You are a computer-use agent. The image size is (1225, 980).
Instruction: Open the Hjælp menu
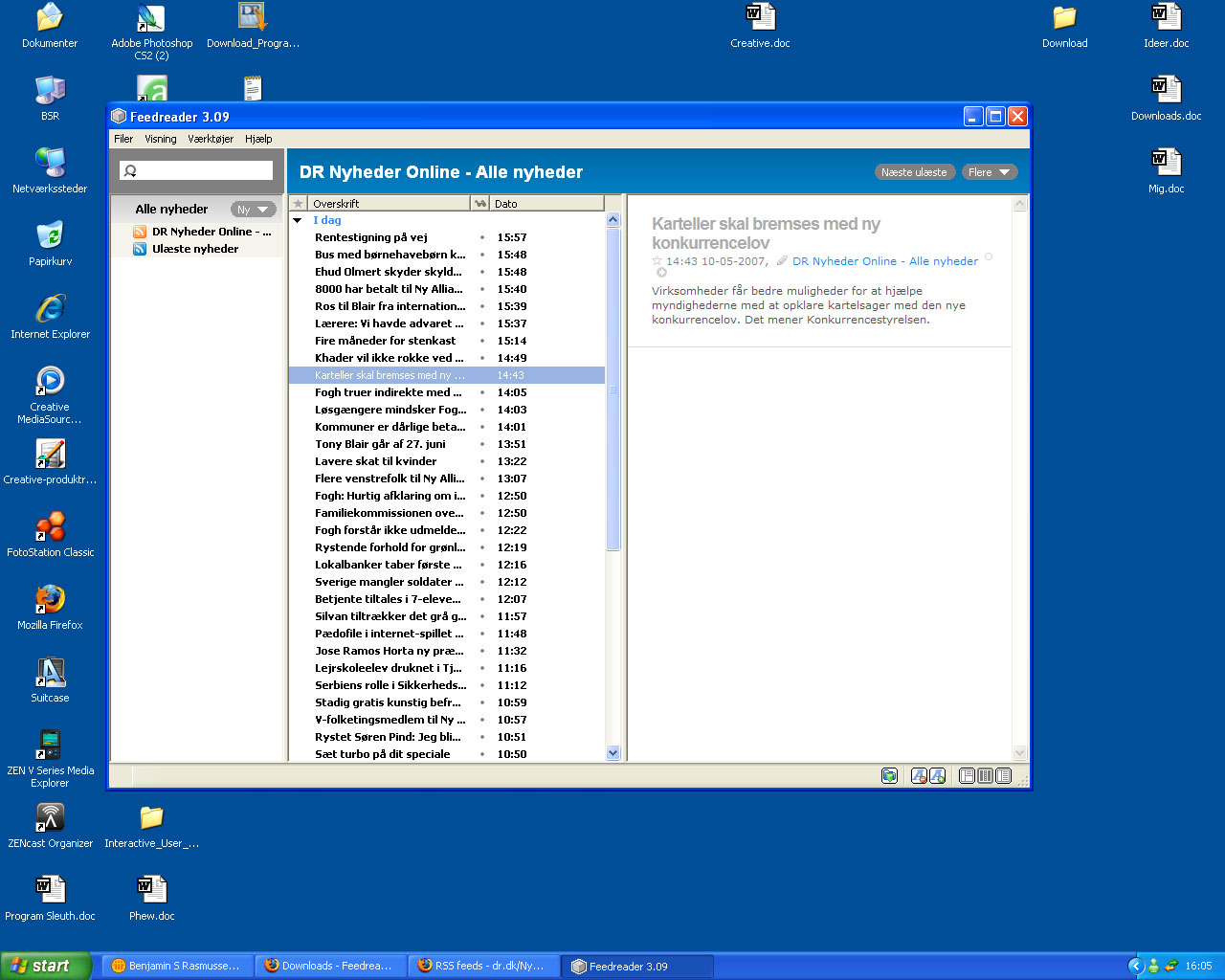point(258,139)
